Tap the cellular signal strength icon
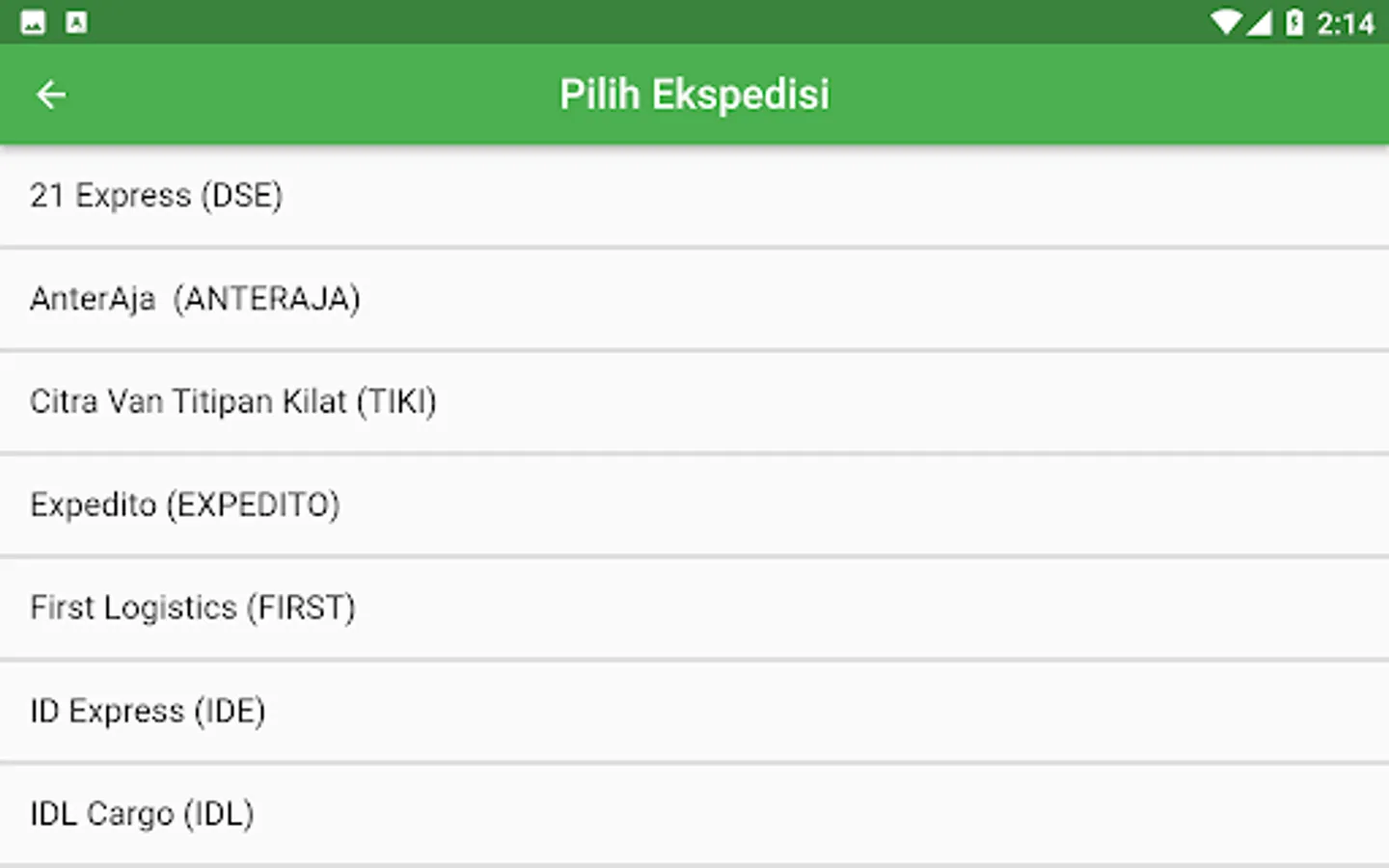 1259,22
